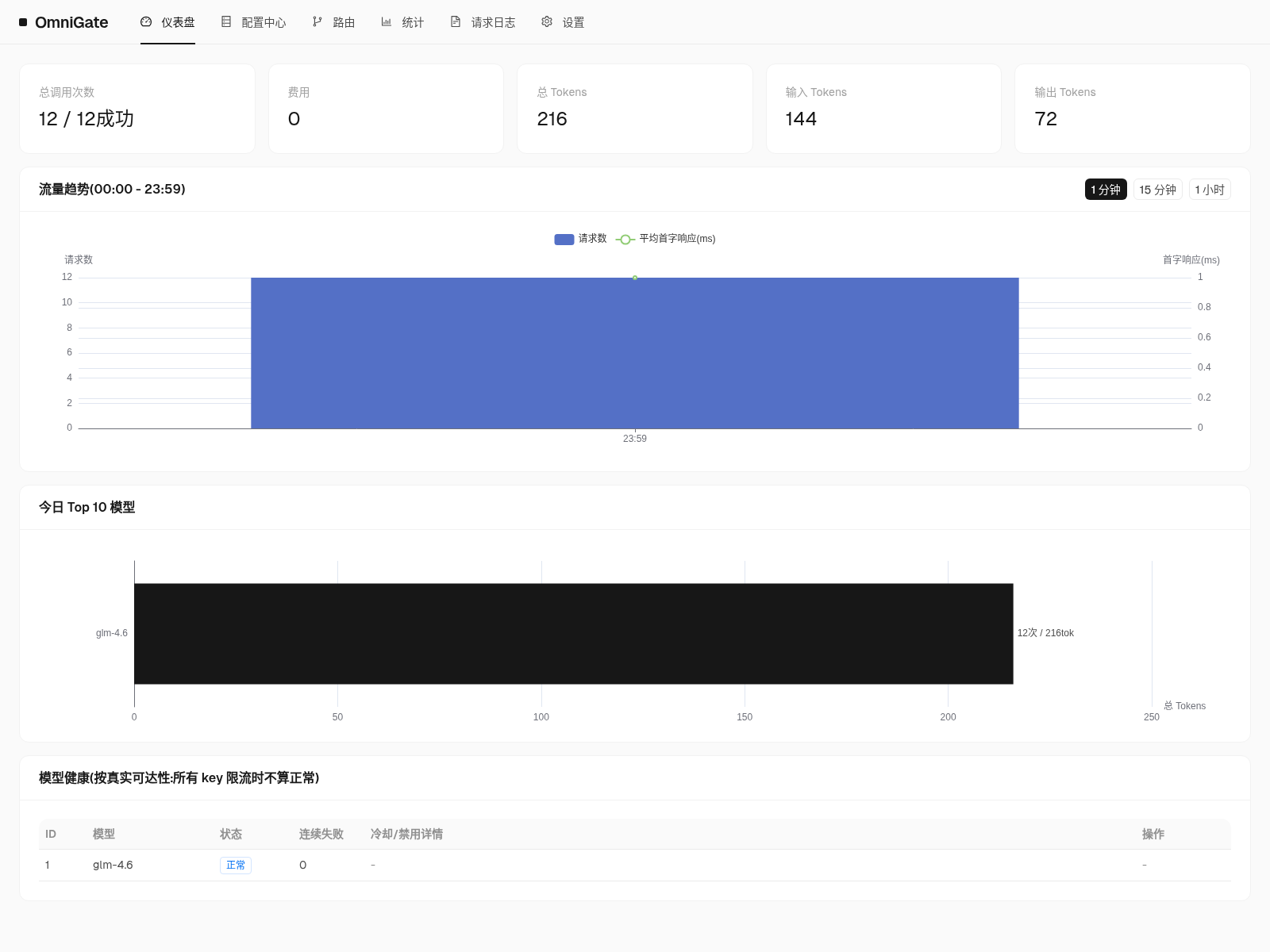Click the 正常 status badge
Viewport: 1270px width, 952px height.
[x=236, y=866]
